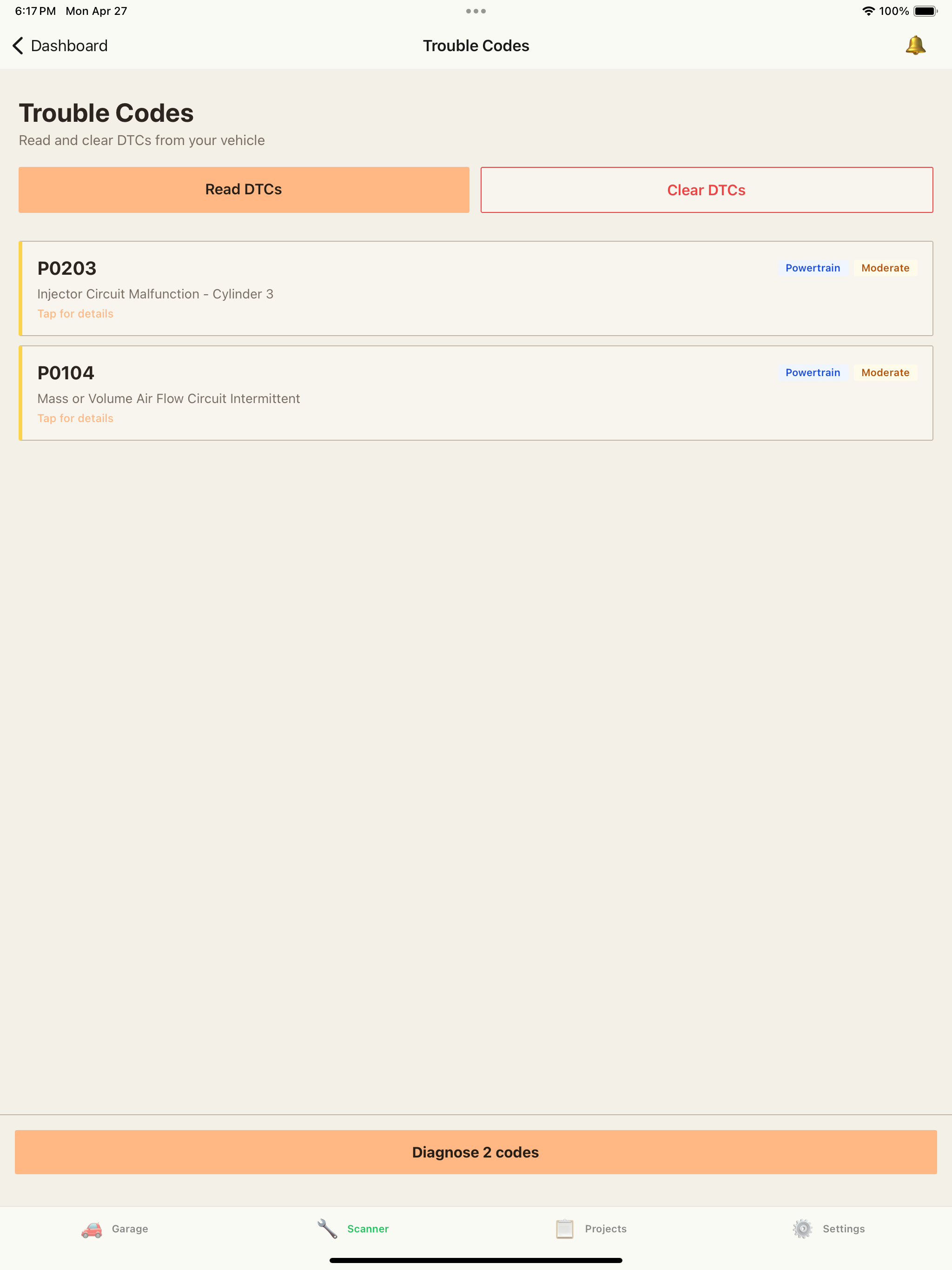952x1270 pixels.
Task: Tap 'Tap for details' under P0104
Action: click(75, 418)
